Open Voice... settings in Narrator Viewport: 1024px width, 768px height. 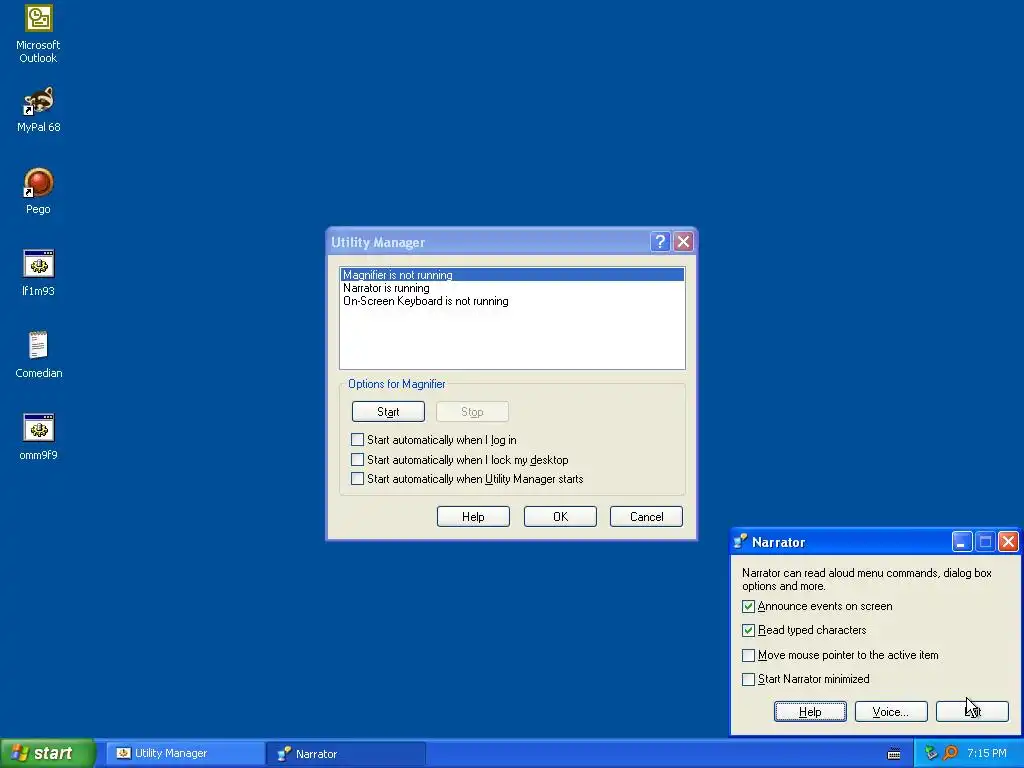(891, 712)
